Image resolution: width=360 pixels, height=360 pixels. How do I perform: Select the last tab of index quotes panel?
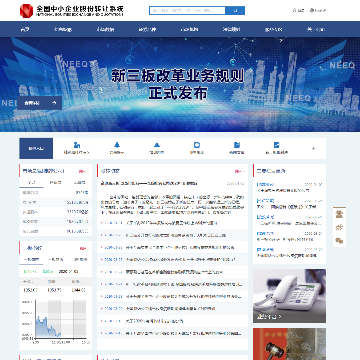[79, 259]
